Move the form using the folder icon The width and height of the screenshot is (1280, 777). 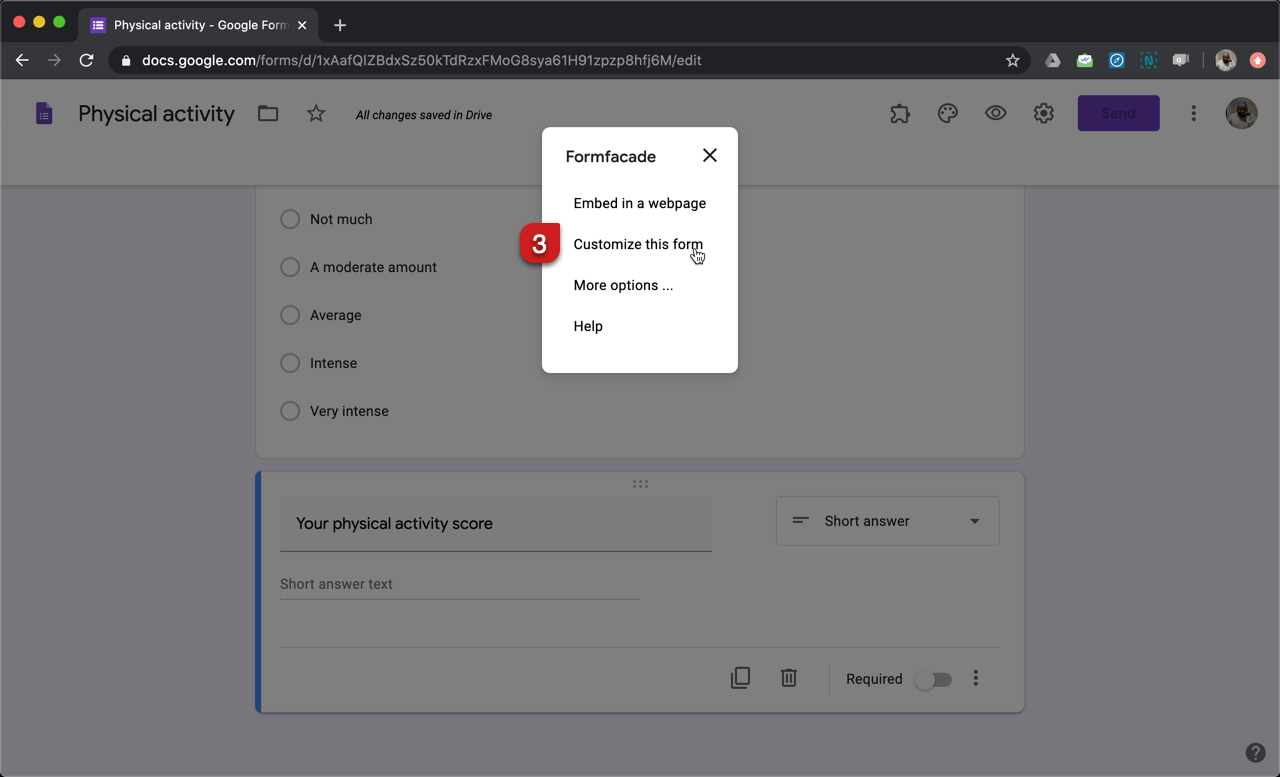coord(267,113)
